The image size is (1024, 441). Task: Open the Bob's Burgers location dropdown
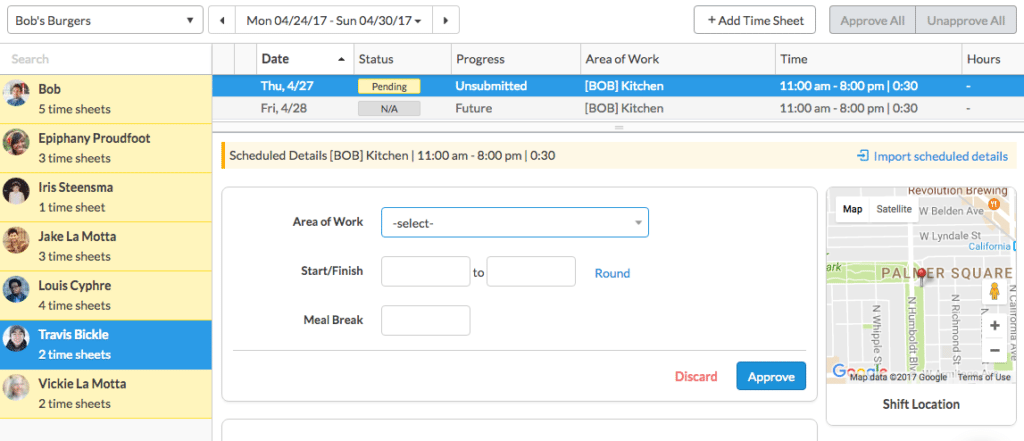coord(104,20)
